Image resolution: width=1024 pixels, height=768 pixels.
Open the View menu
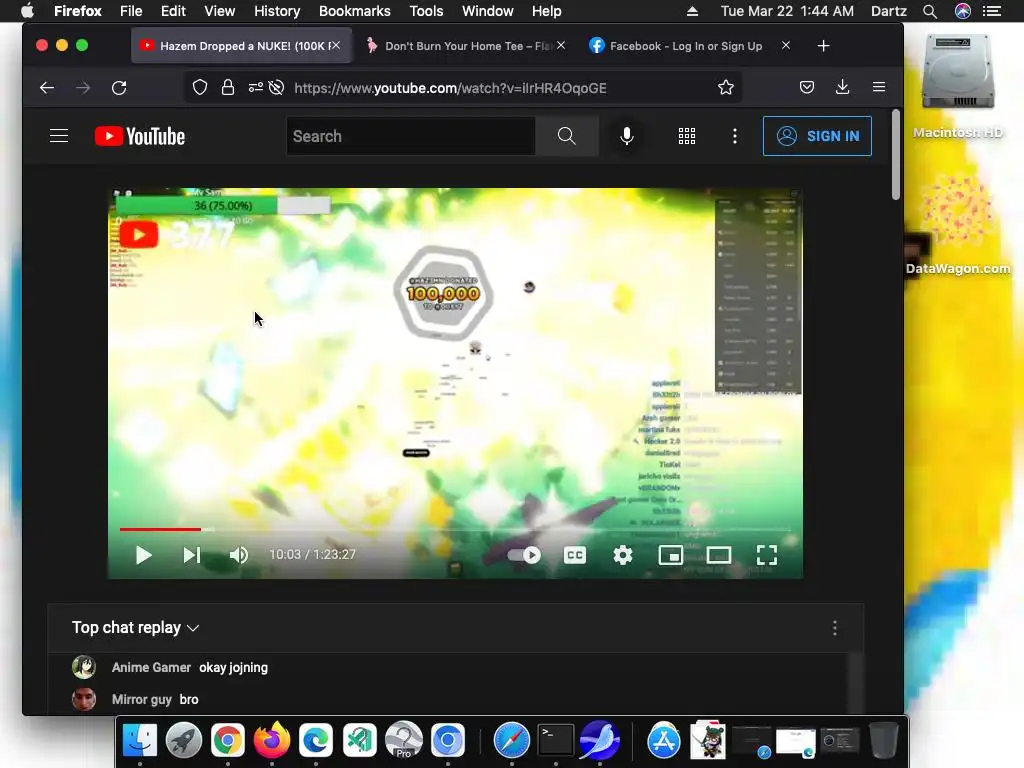click(219, 11)
